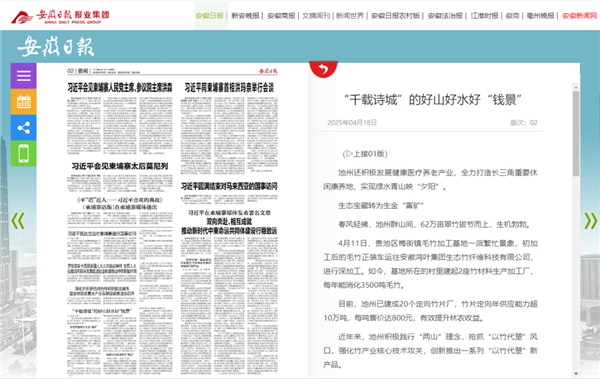Open headline 习近平会见柬埔寨太后莫尼列 on page
This screenshot has width=600, height=379.
click(x=120, y=166)
